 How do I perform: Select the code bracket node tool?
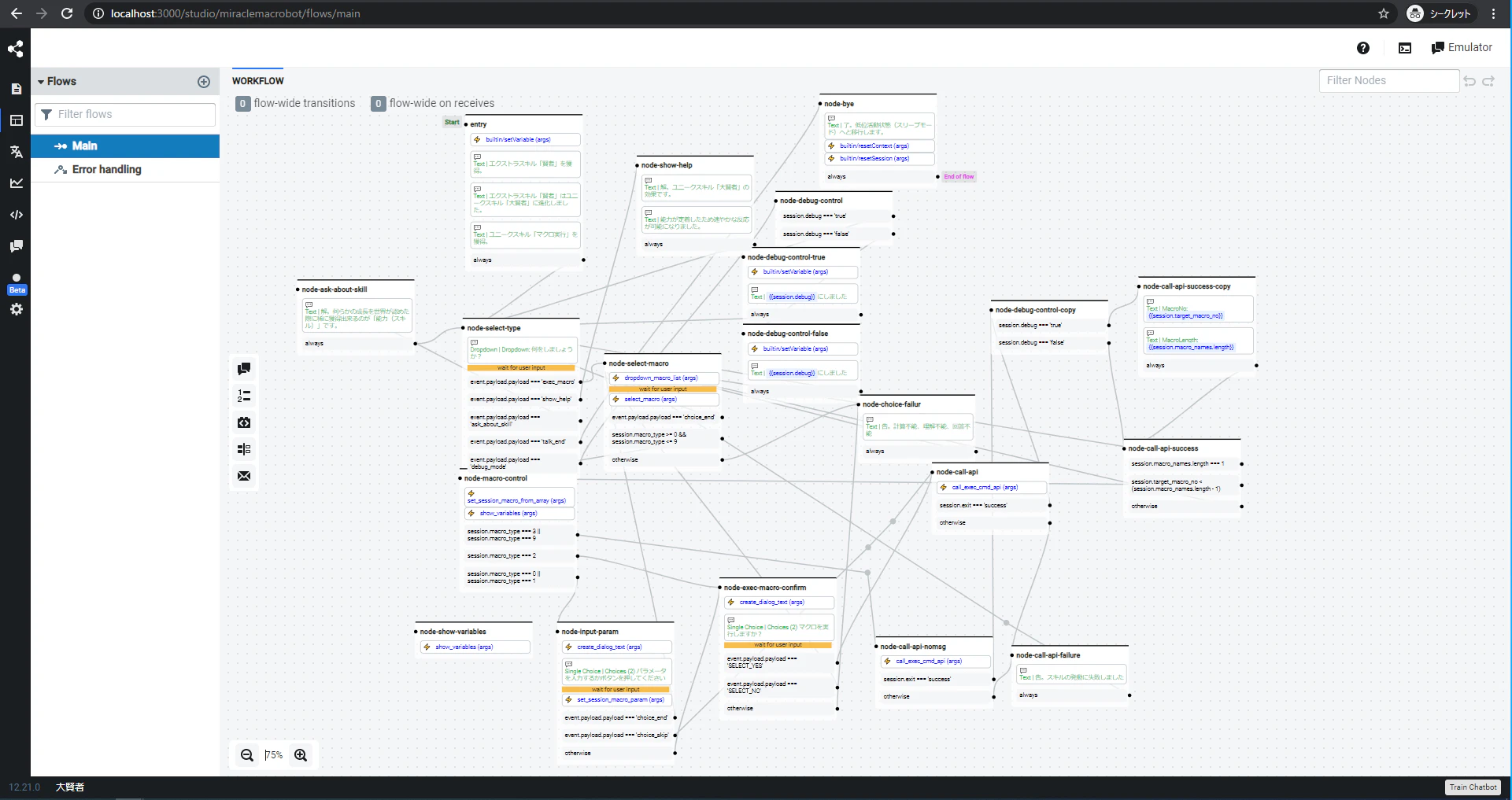click(244, 422)
